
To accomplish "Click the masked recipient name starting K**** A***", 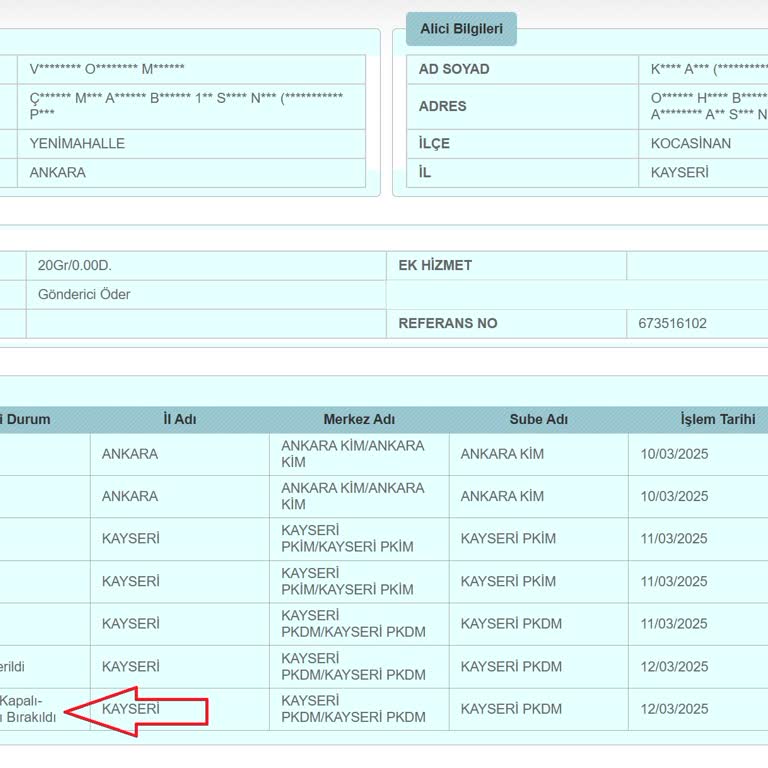I will click(x=709, y=69).
